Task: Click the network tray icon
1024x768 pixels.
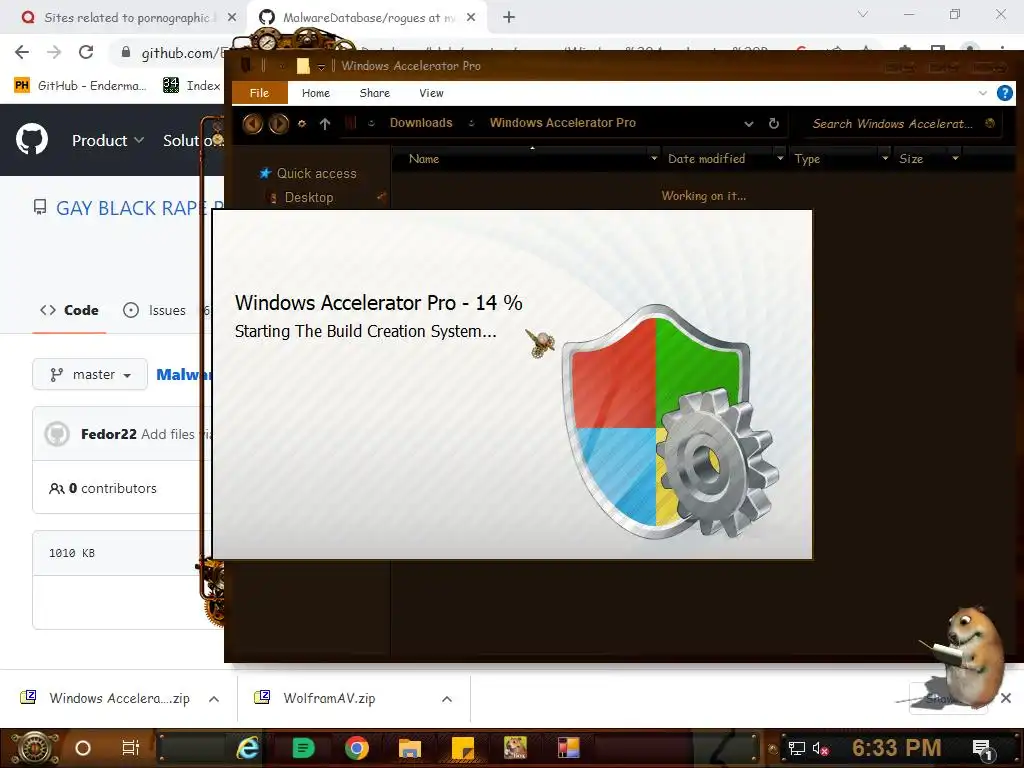Action: [796, 748]
